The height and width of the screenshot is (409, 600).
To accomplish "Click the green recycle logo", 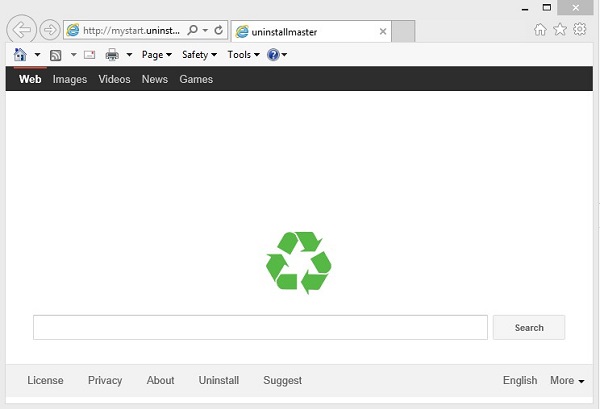I will 298,262.
